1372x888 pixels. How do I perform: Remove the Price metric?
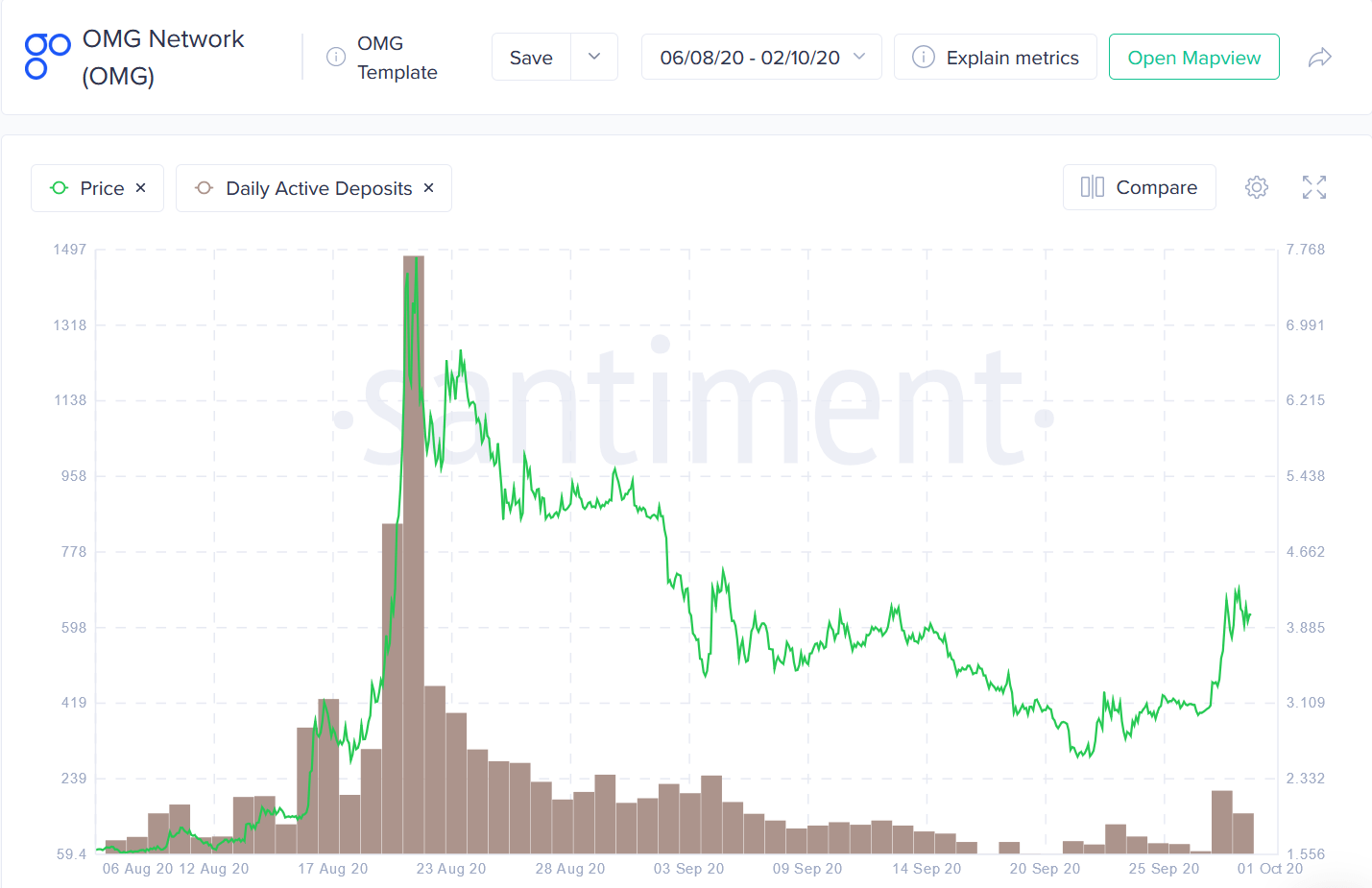[x=141, y=188]
